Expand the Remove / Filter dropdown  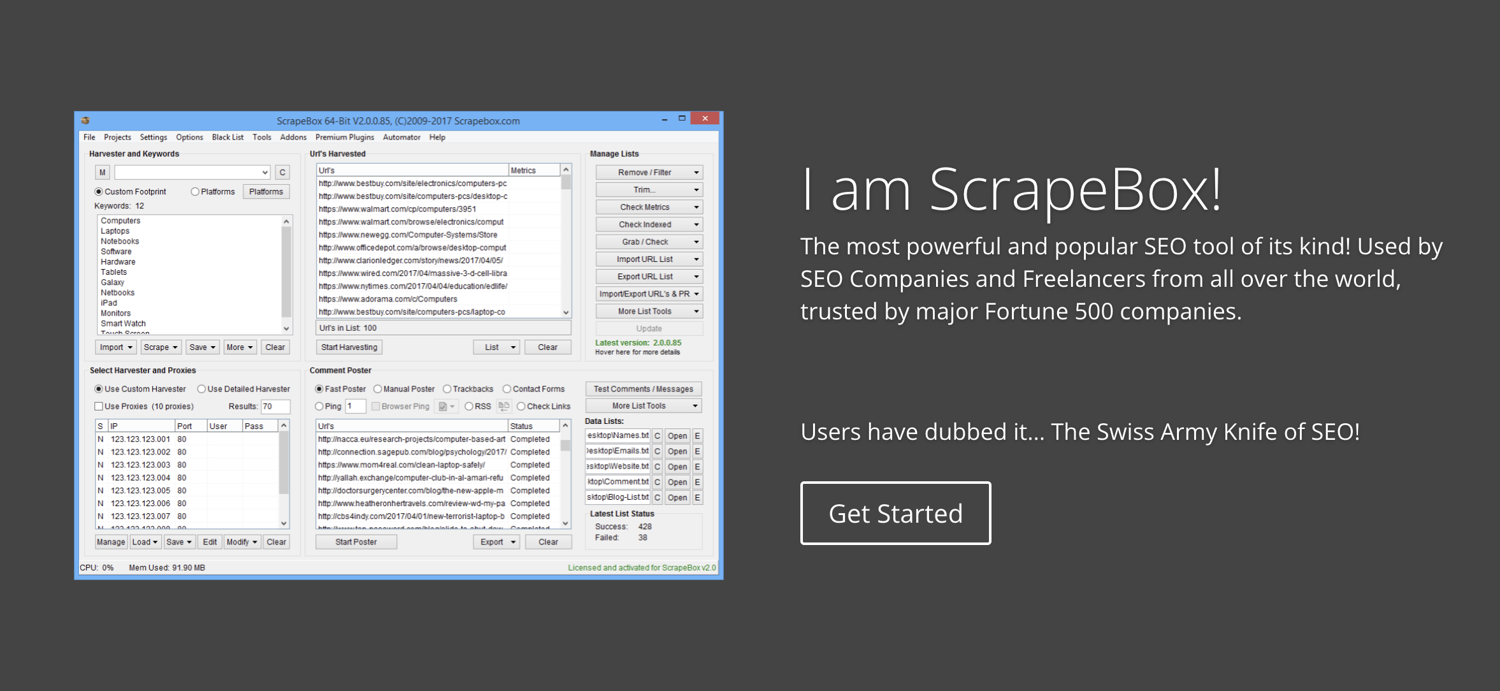(x=648, y=172)
